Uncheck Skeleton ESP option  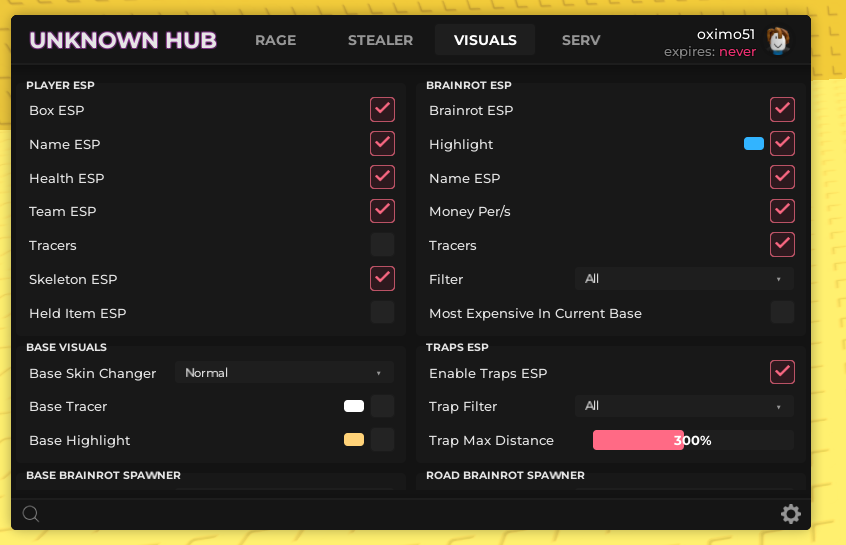pos(382,278)
